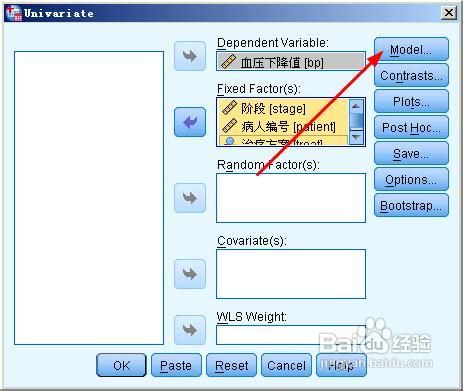Click inside the Random Factor(s) box

tap(291, 198)
